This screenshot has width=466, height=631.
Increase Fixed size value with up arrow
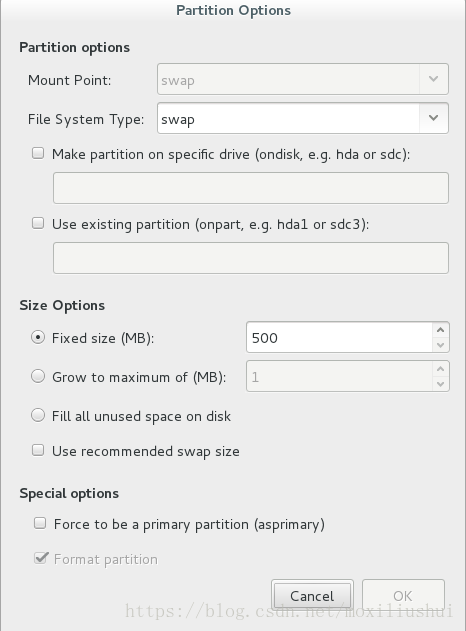tap(441, 330)
